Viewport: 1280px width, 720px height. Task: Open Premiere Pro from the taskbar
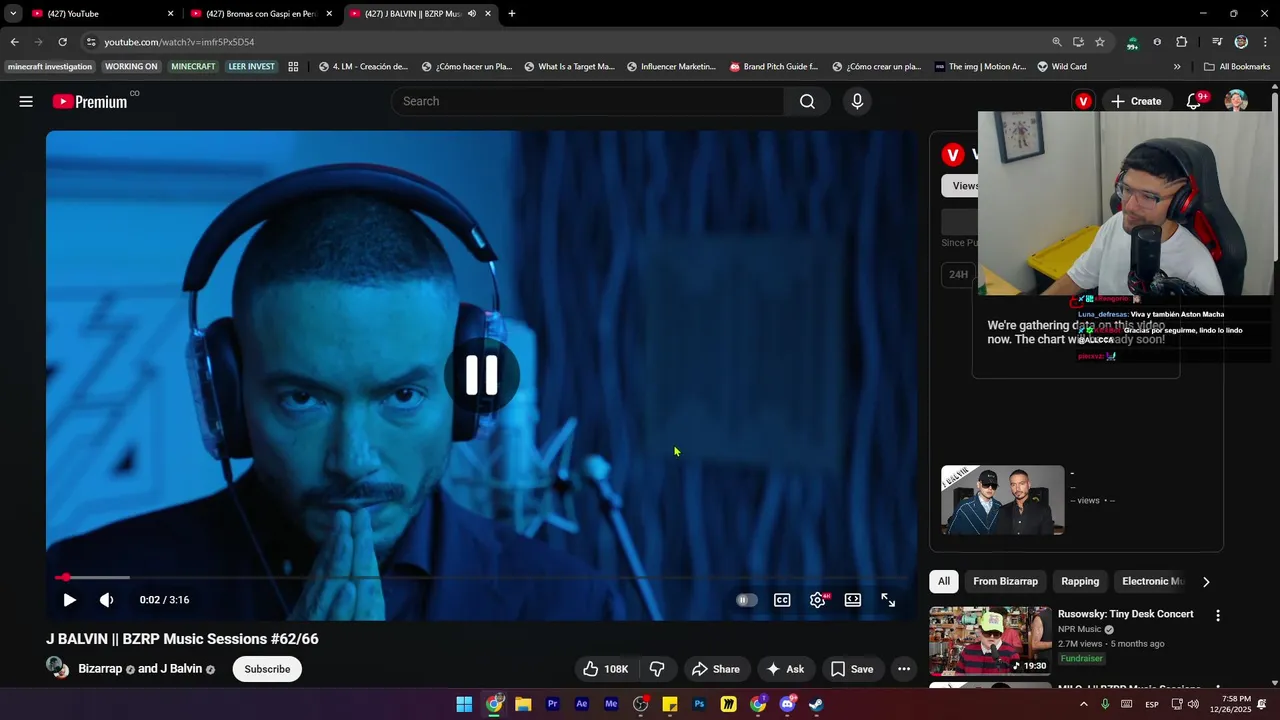[552, 704]
